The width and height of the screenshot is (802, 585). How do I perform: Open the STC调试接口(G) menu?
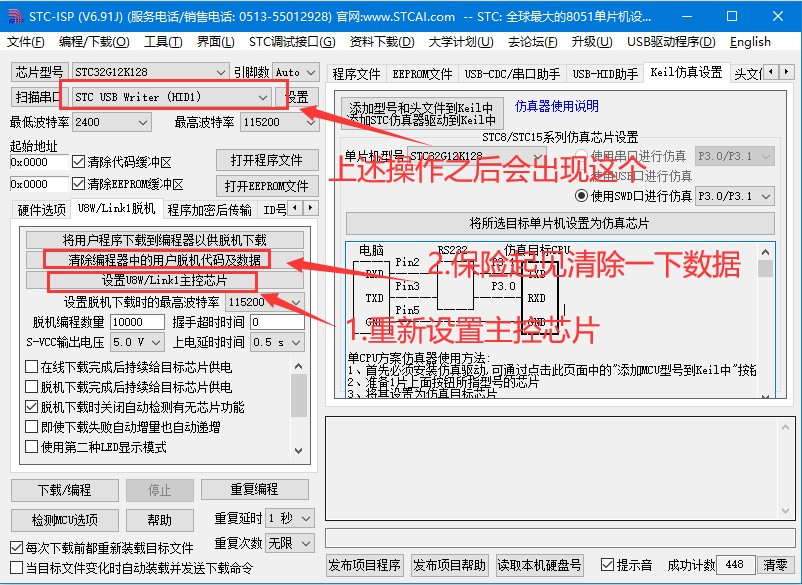[292, 42]
